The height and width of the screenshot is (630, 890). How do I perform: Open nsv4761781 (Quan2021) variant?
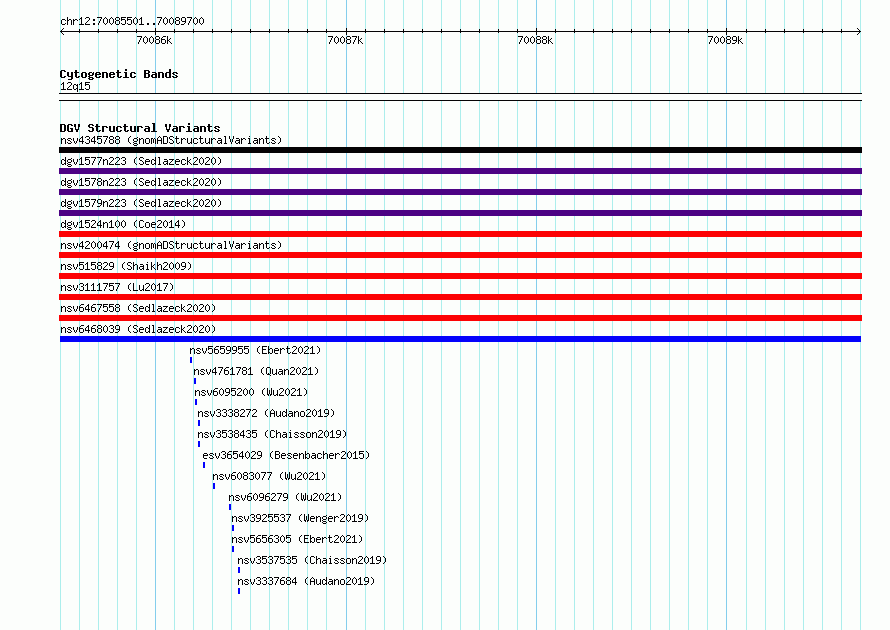click(256, 371)
